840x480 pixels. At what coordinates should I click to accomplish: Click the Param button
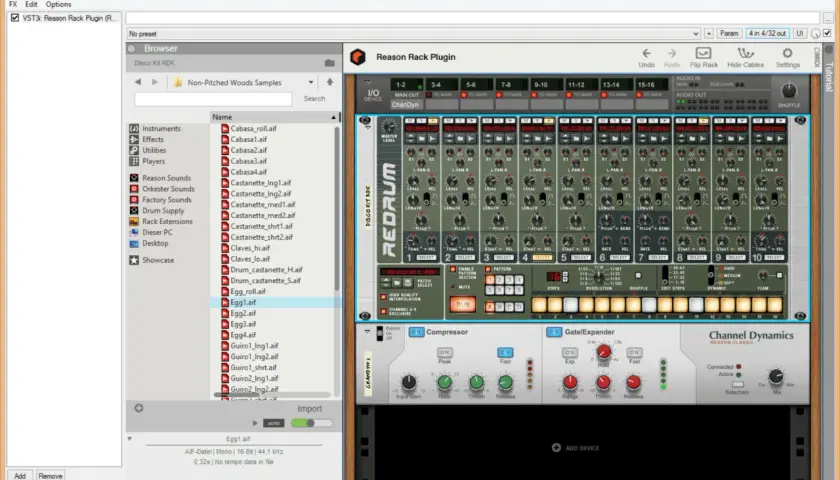point(729,33)
